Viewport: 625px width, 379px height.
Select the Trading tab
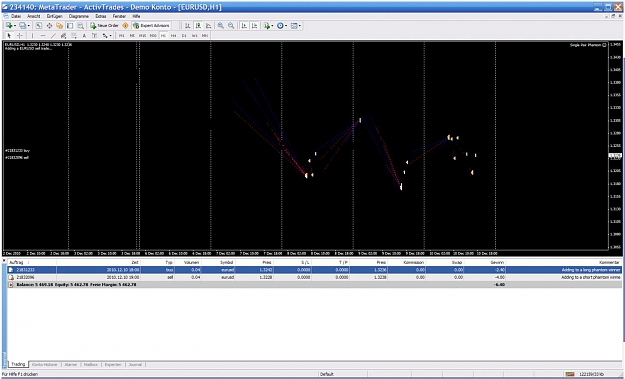(18, 364)
